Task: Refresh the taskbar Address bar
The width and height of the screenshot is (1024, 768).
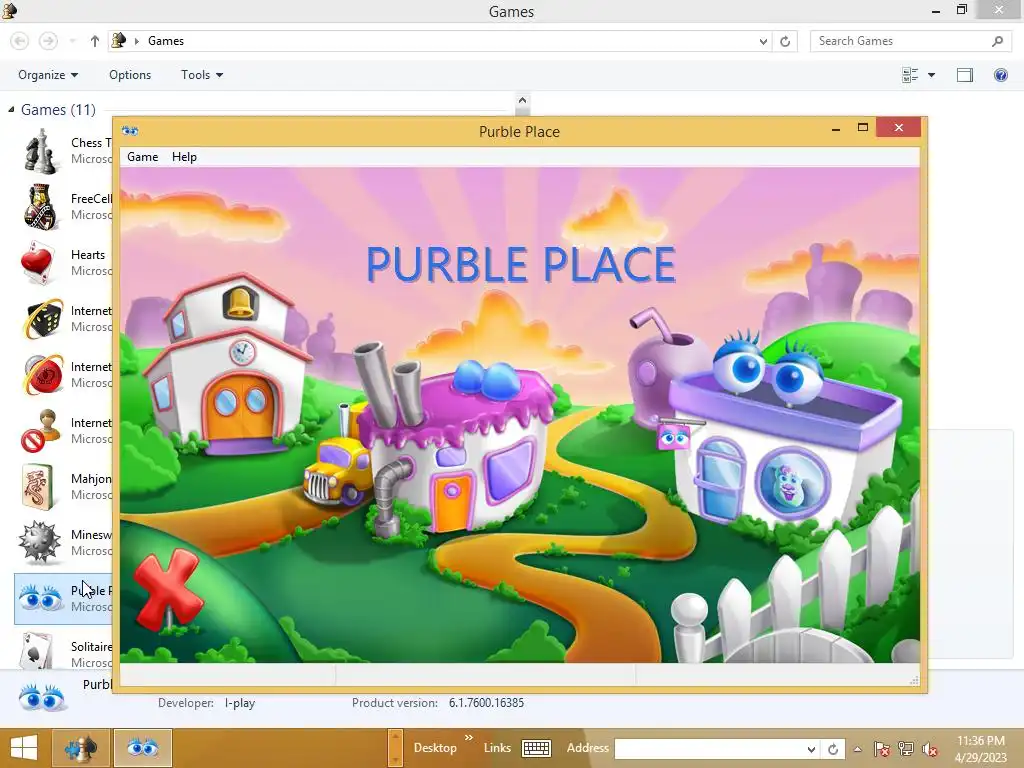Action: [x=833, y=749]
